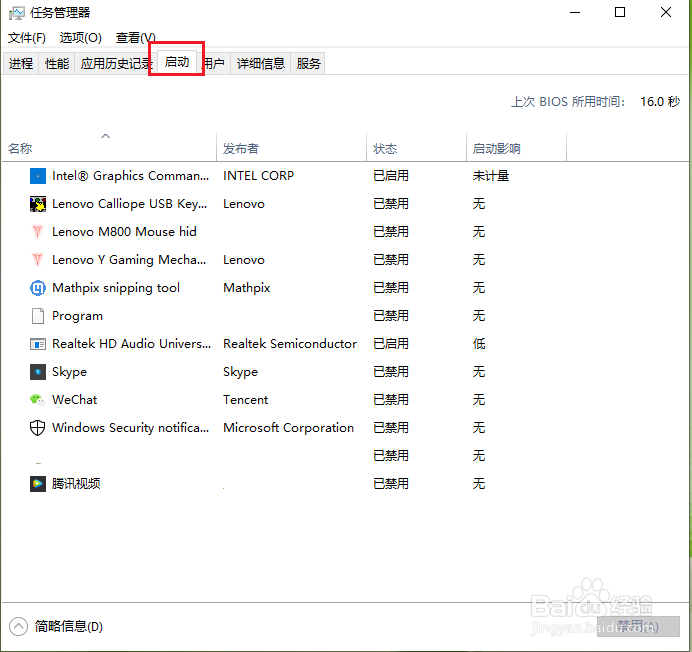Select the Intel® Graphics Comman... row name
Image resolution: width=692 pixels, height=652 pixels.
[131, 176]
